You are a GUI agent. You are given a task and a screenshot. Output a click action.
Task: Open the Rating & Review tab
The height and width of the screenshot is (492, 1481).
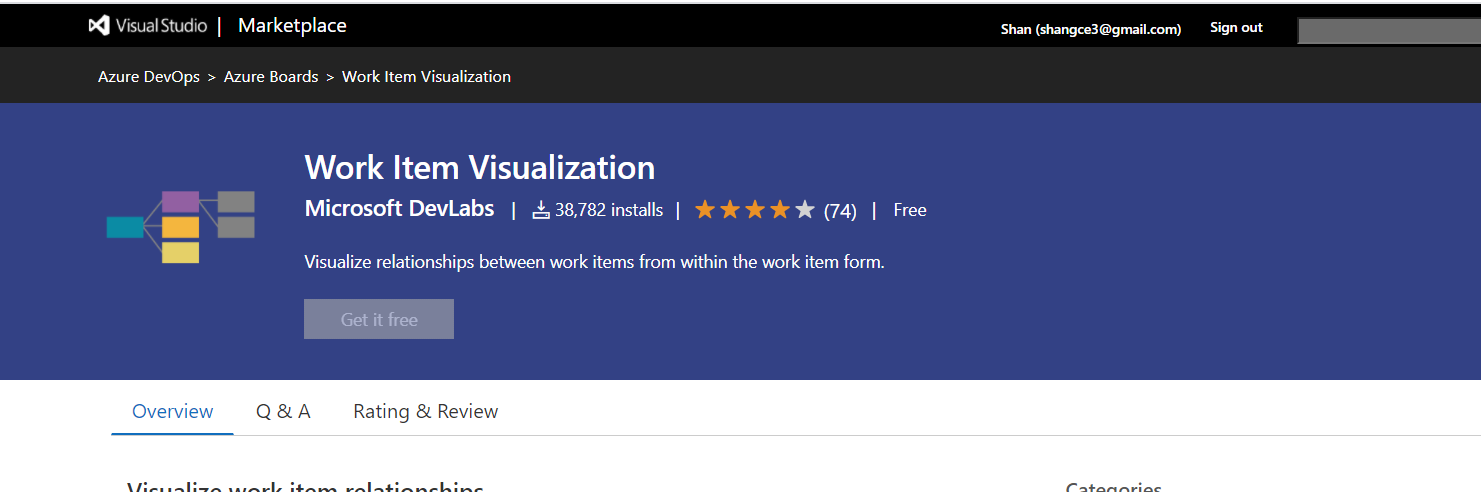(x=426, y=411)
